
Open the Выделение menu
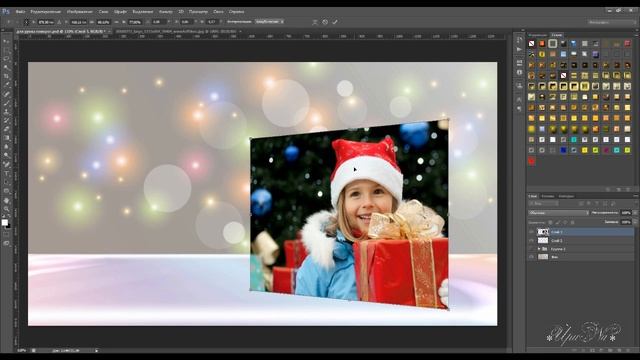pyautogui.click(x=143, y=12)
